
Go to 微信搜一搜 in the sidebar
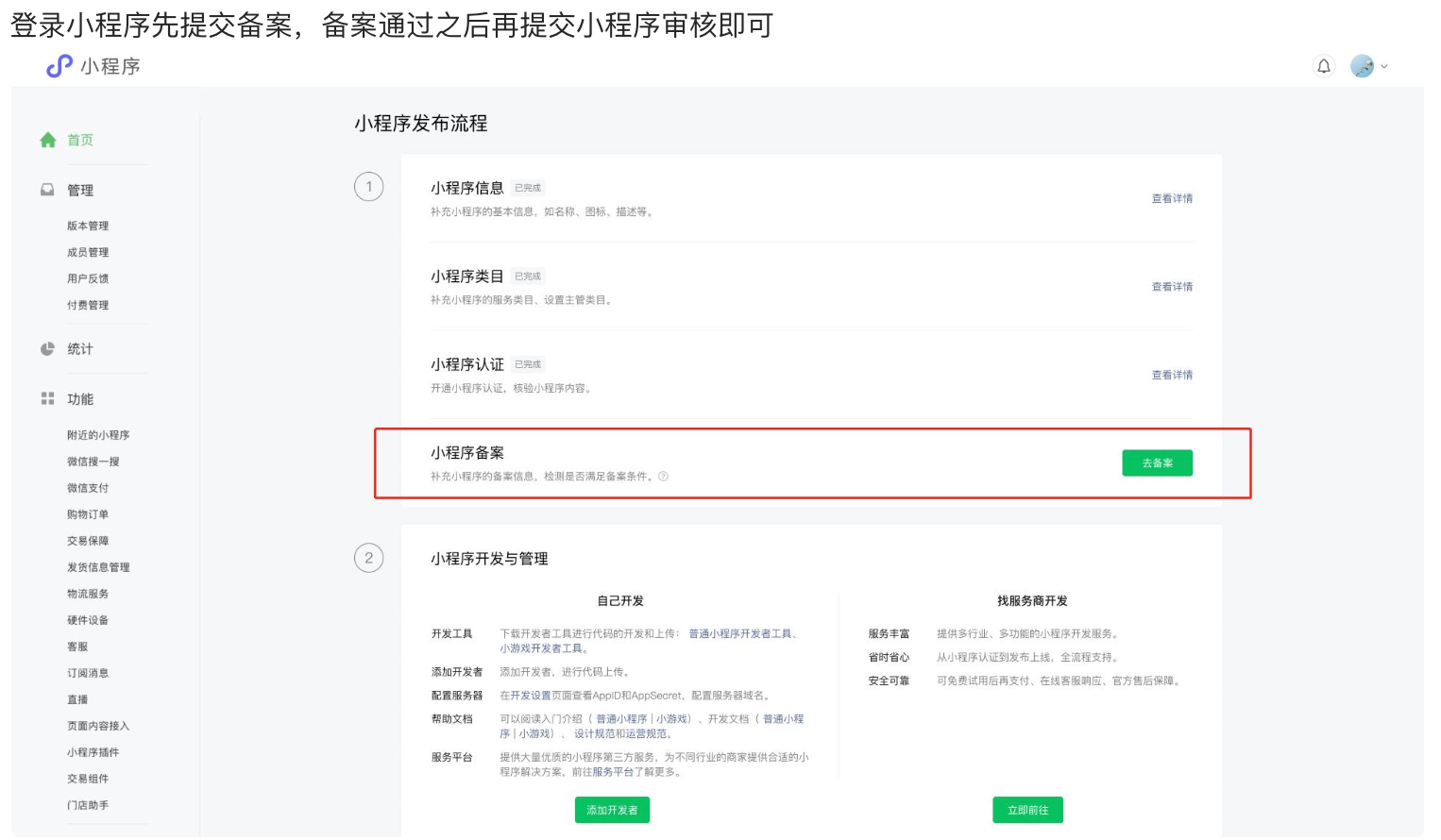click(93, 462)
